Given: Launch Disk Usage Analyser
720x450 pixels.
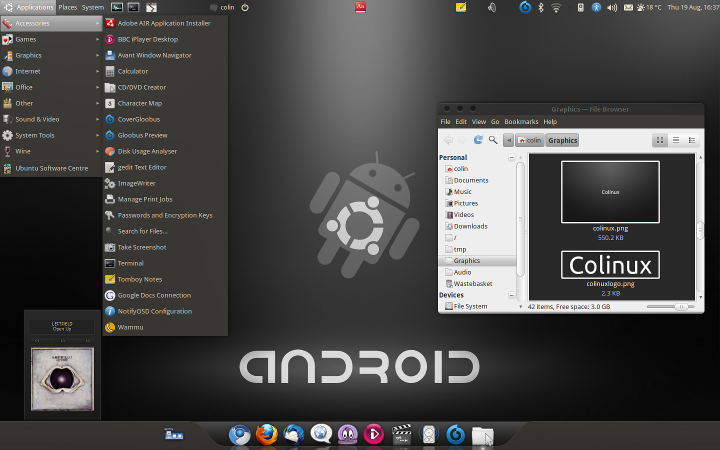Looking at the screenshot, I should [165, 152].
